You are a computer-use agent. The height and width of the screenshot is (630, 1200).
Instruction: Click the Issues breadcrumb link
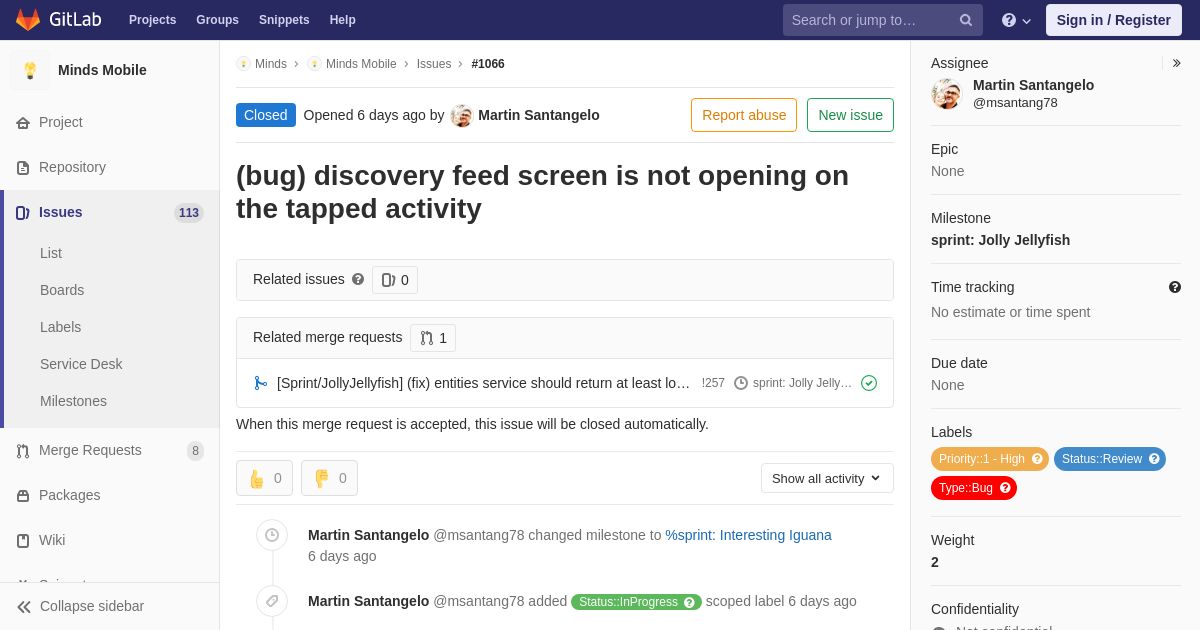pos(434,64)
